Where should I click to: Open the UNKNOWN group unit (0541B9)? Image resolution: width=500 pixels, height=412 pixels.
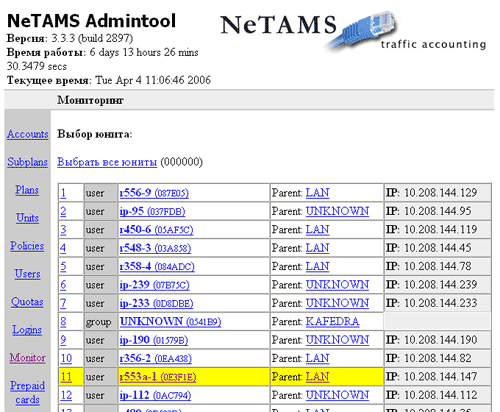click(x=170, y=322)
